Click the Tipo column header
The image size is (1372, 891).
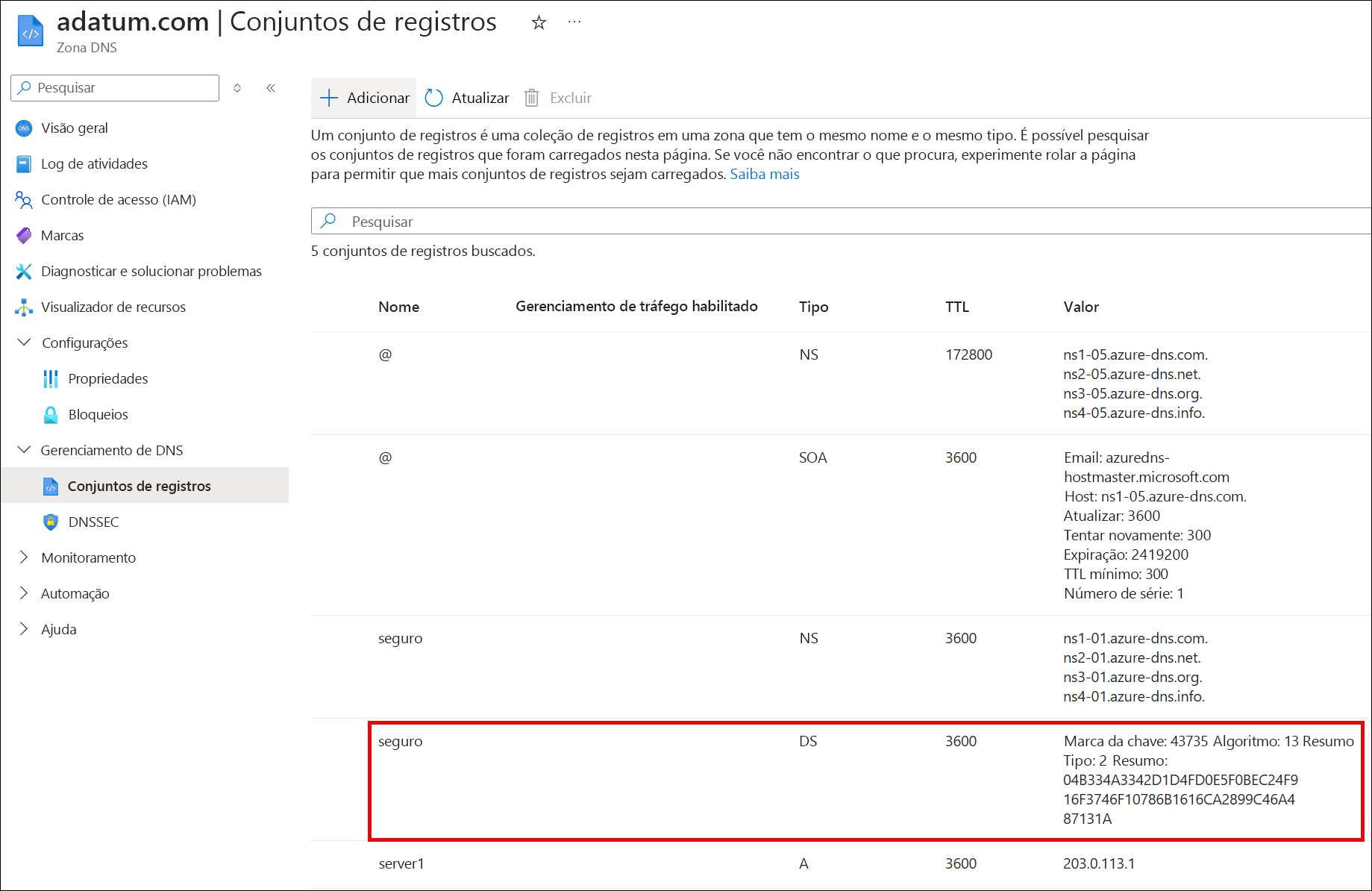(x=813, y=307)
